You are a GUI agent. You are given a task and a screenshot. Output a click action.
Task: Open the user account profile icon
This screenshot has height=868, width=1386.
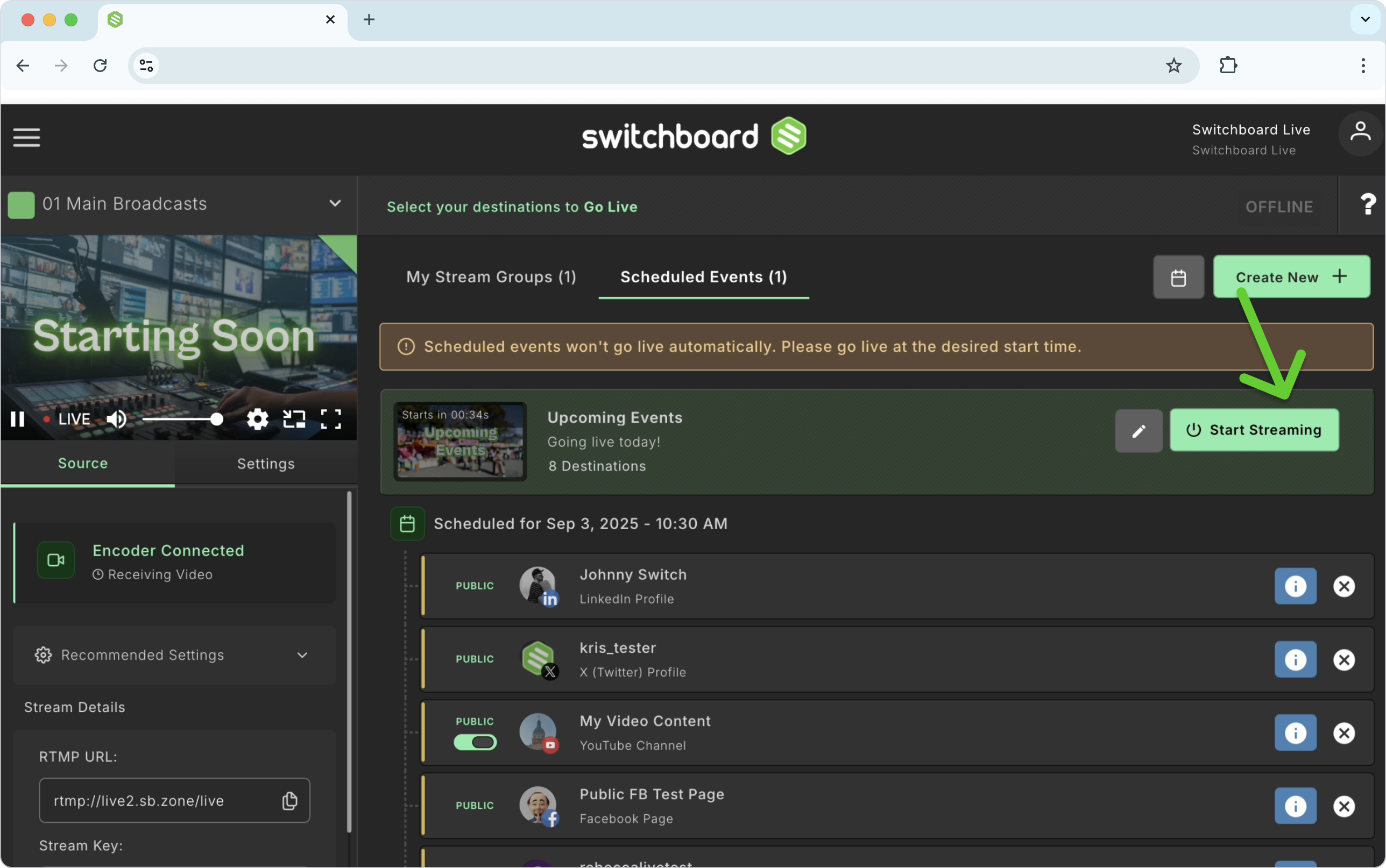pos(1360,133)
